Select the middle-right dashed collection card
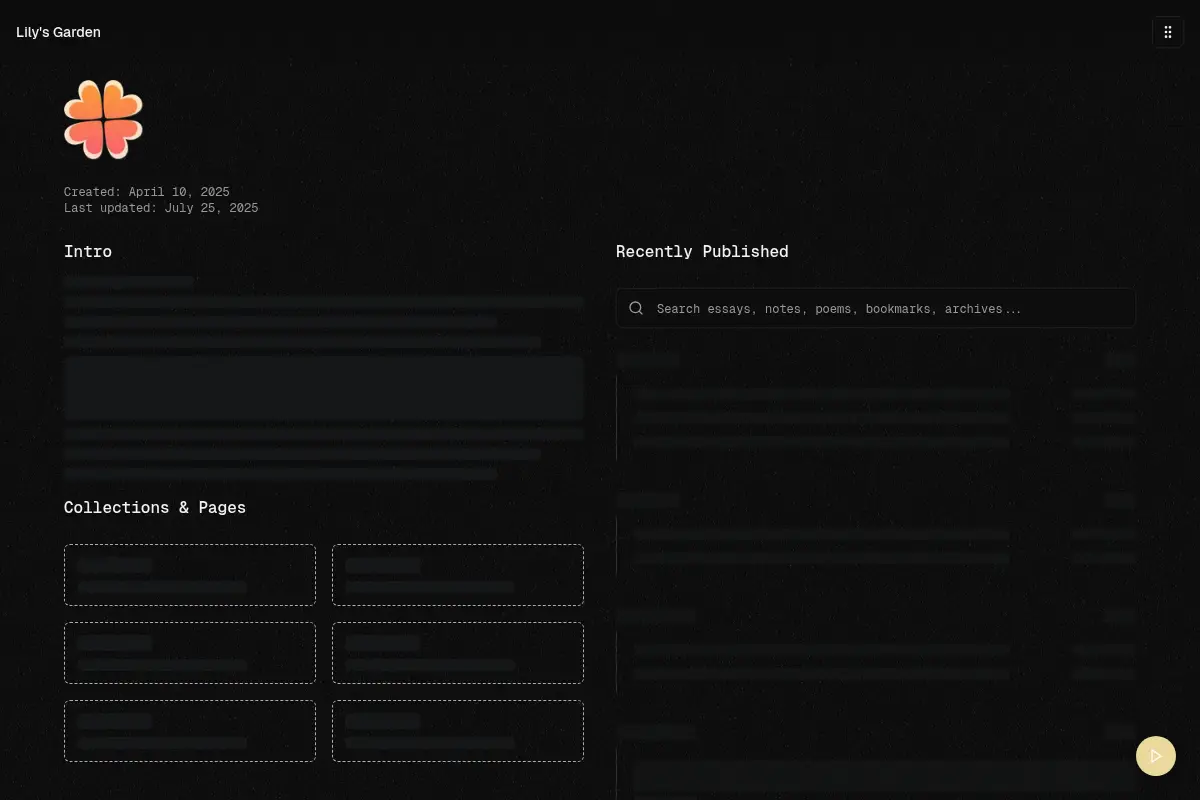The image size is (1200, 800). point(458,653)
